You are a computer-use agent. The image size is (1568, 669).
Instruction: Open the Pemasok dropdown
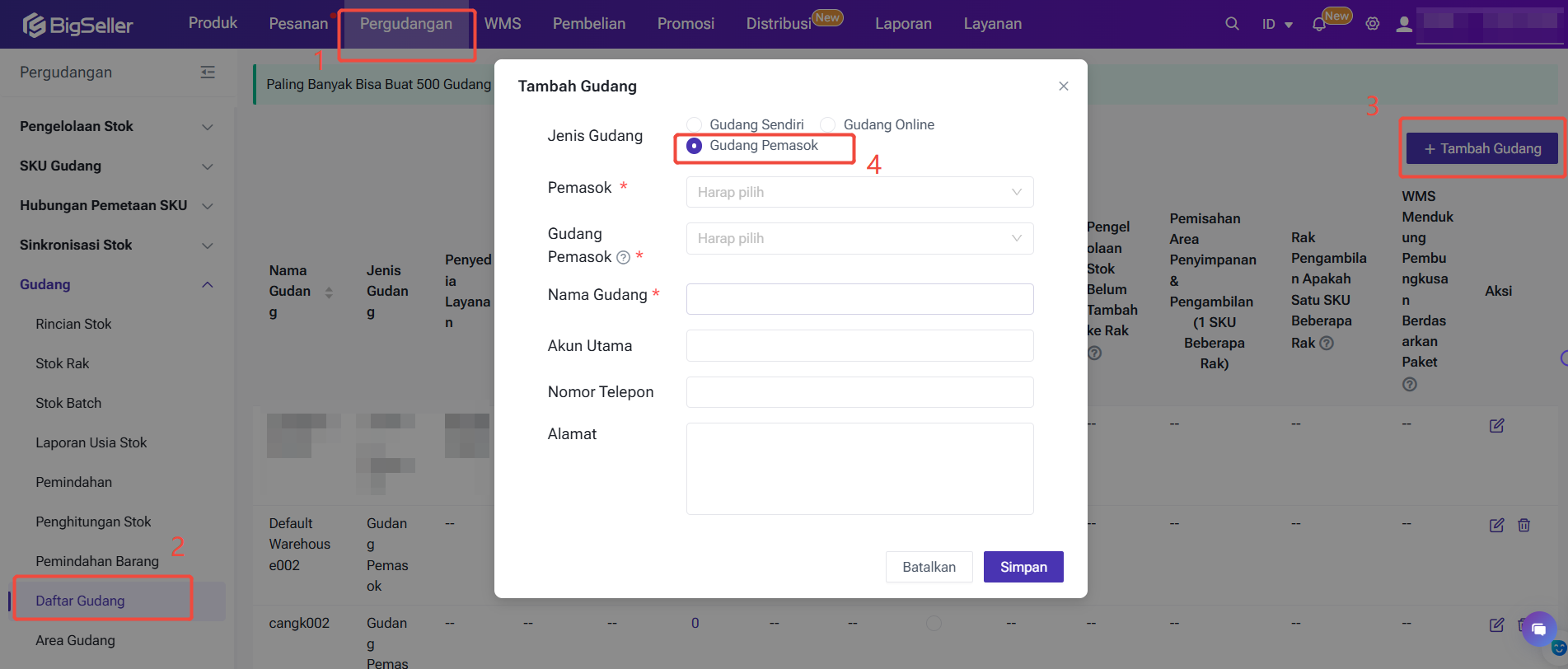click(859, 192)
